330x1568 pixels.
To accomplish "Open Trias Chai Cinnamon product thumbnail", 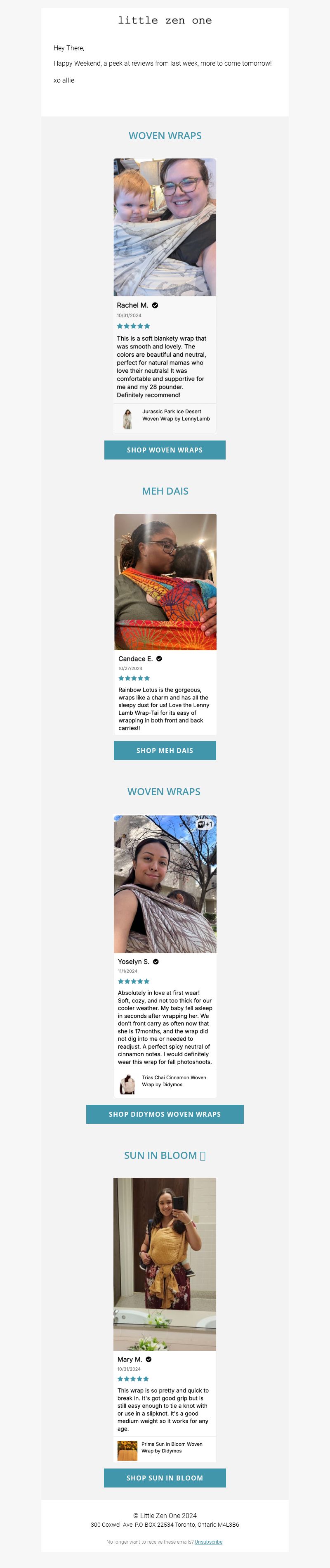I will click(127, 1084).
